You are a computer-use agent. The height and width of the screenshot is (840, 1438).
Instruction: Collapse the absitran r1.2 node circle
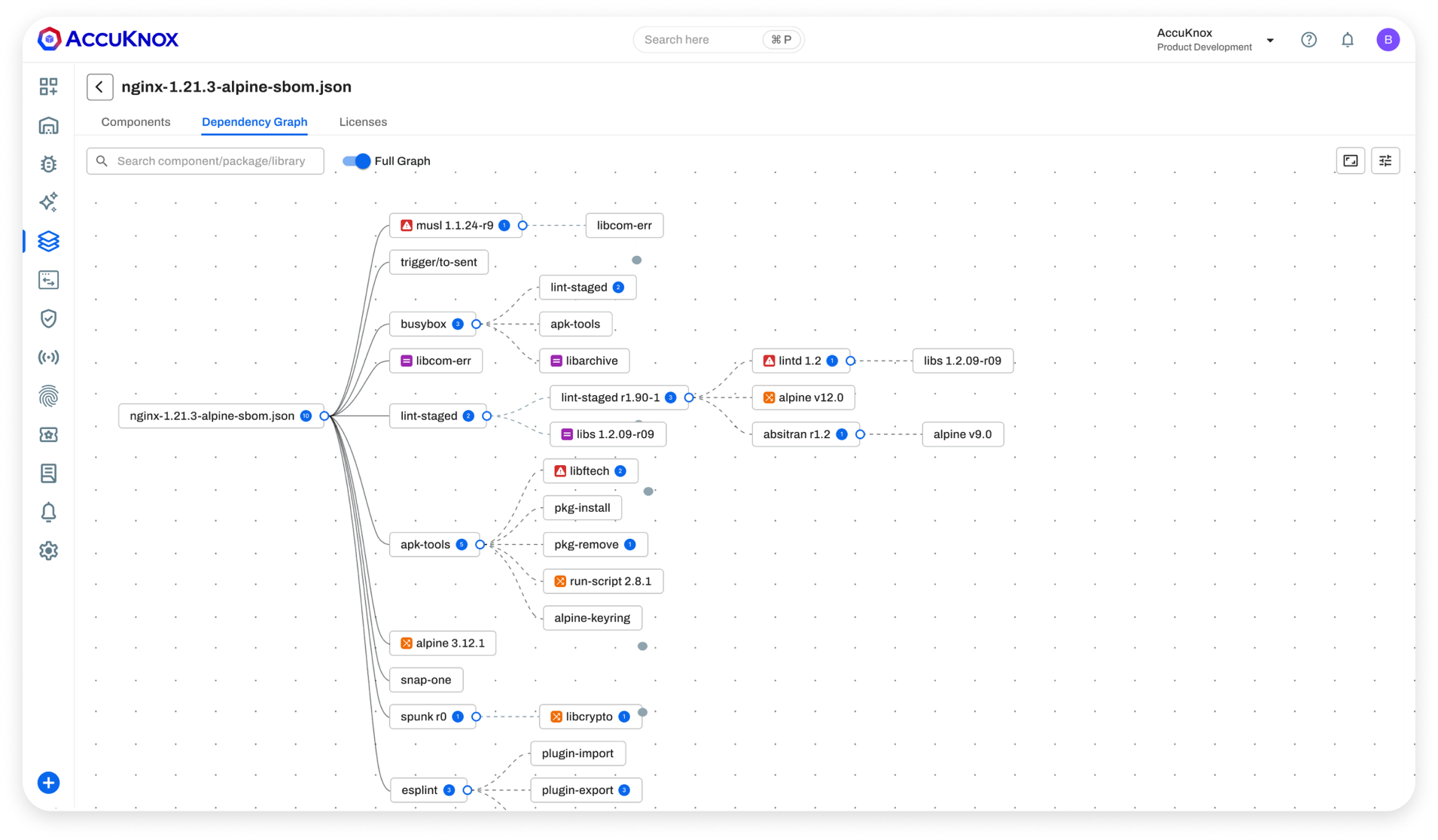click(x=860, y=434)
